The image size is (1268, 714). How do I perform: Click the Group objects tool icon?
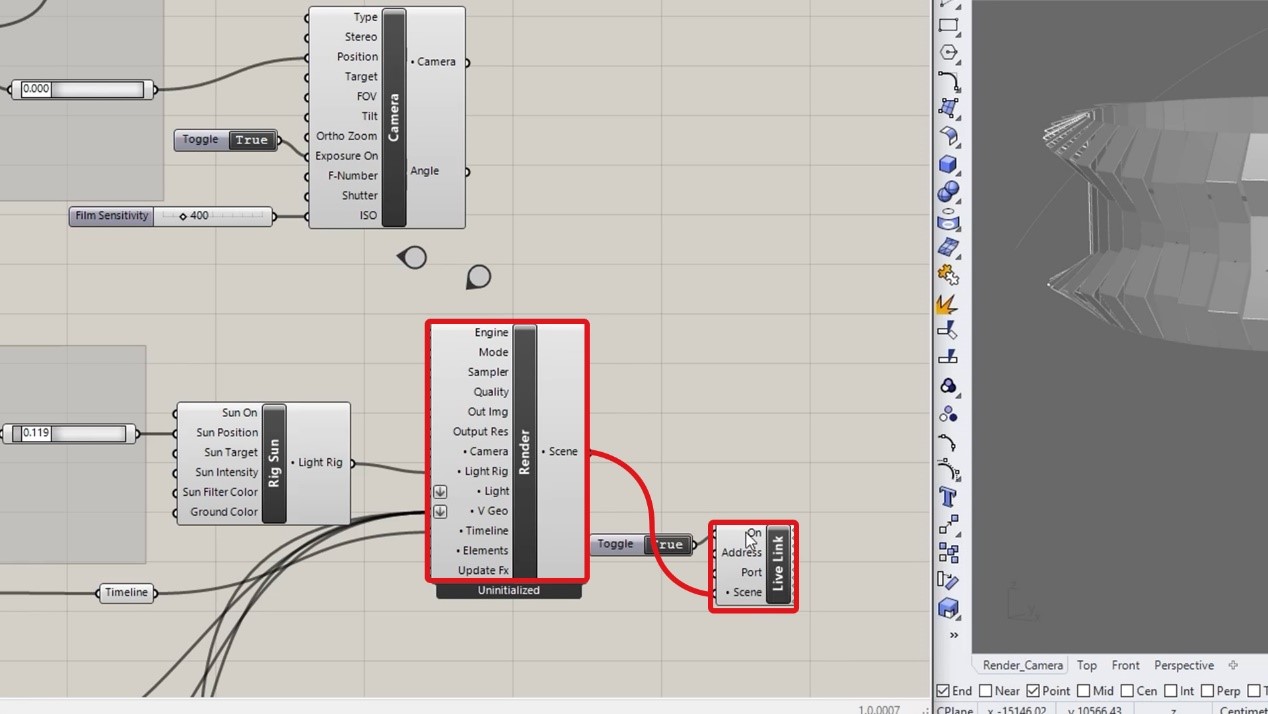click(949, 552)
